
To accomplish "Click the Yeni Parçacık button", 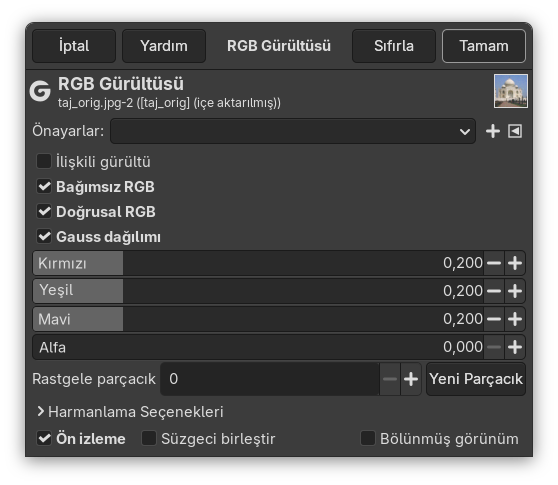I will tap(476, 379).
